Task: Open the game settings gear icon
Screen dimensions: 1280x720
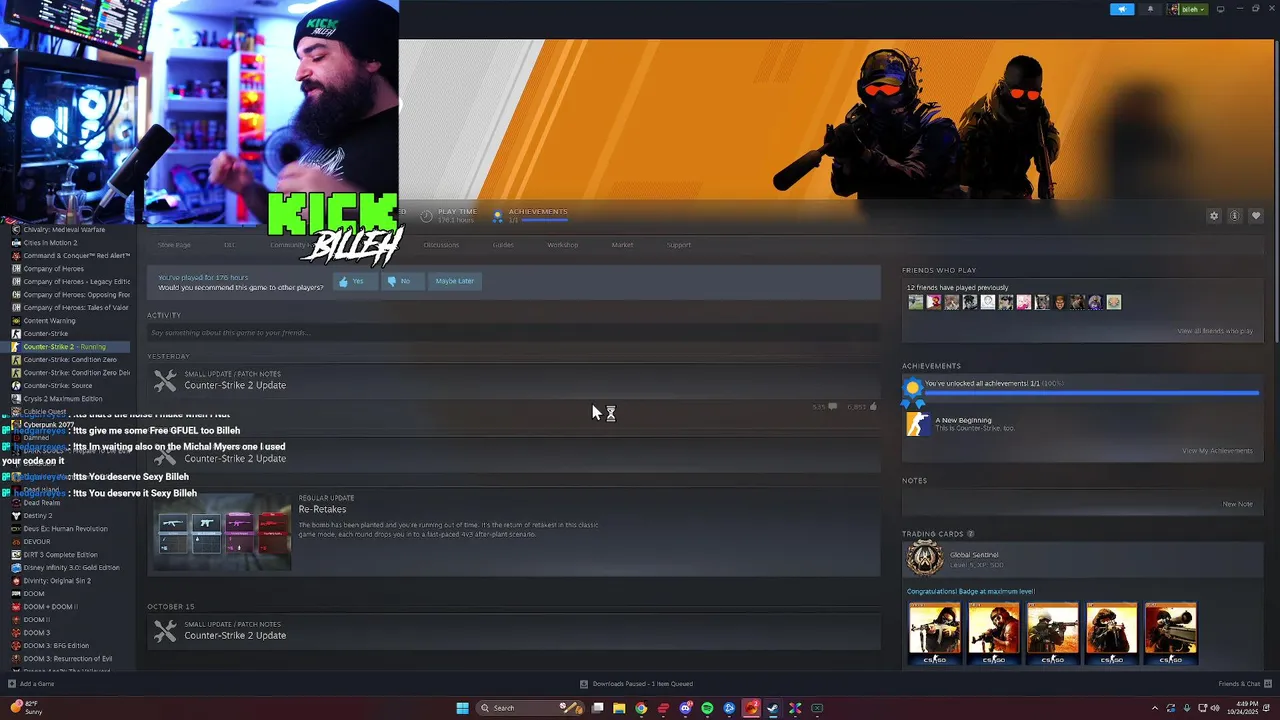Action: pyautogui.click(x=1214, y=216)
